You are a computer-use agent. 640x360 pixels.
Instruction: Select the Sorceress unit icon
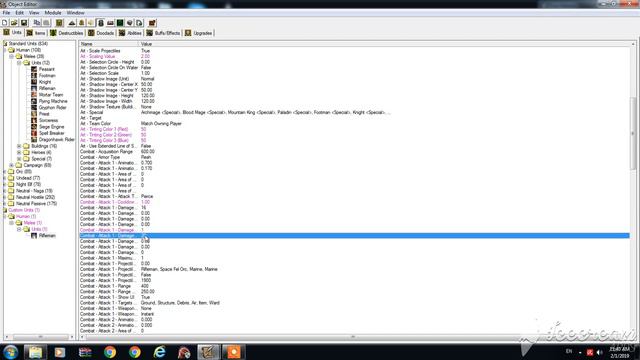(x=34, y=120)
